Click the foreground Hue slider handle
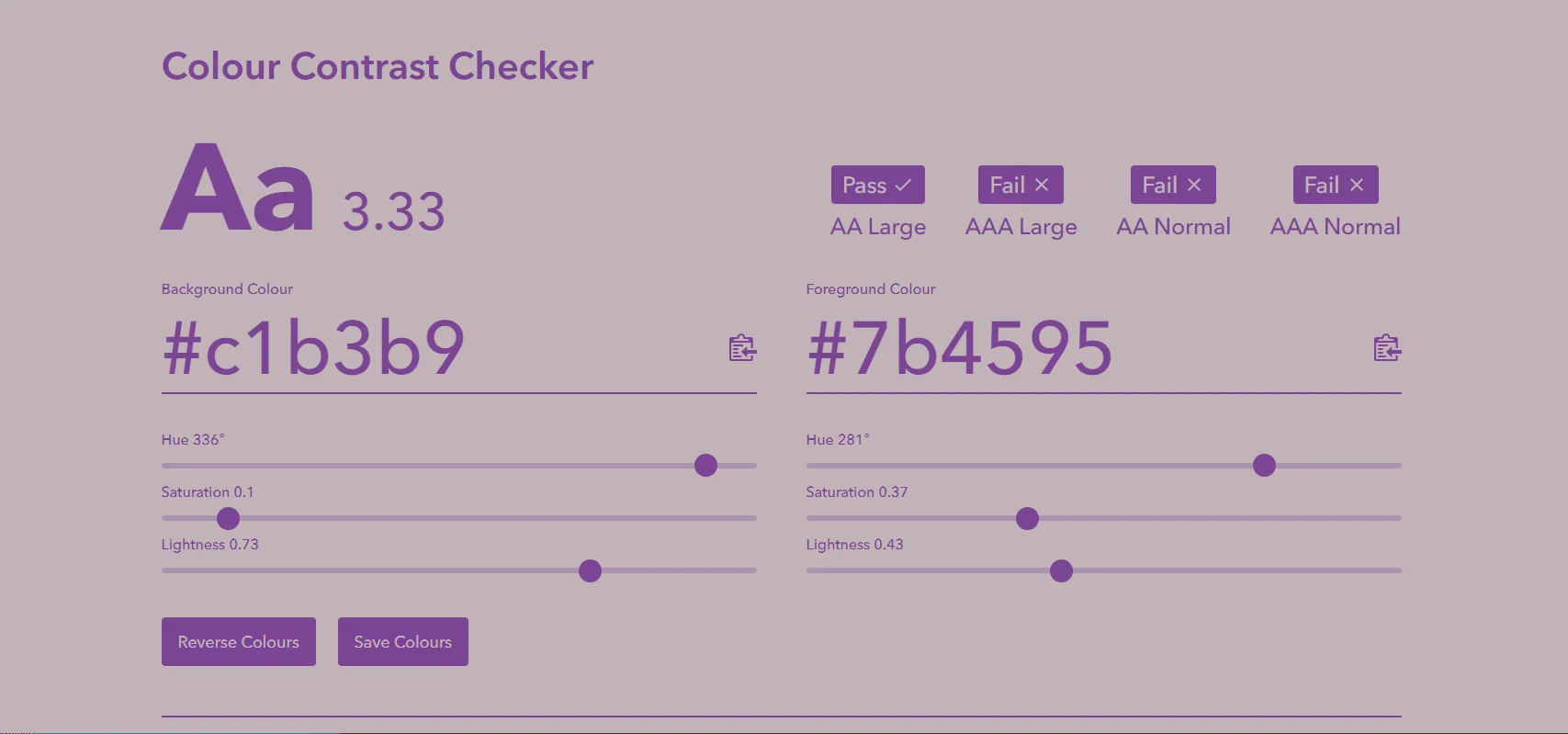This screenshot has height=734, width=1568. [1264, 466]
